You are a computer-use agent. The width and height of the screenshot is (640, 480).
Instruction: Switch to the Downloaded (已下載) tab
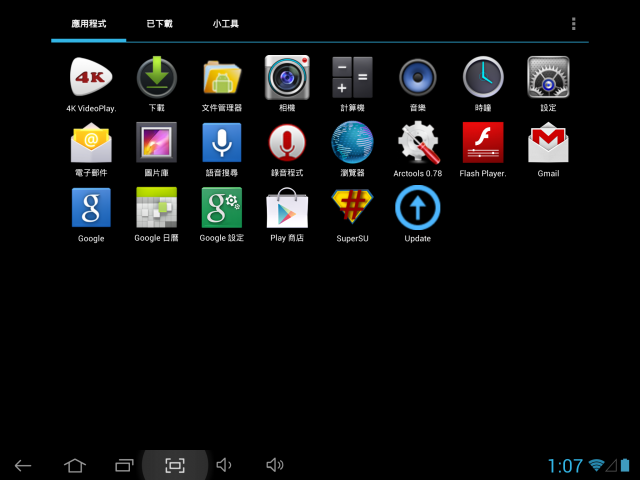159,24
